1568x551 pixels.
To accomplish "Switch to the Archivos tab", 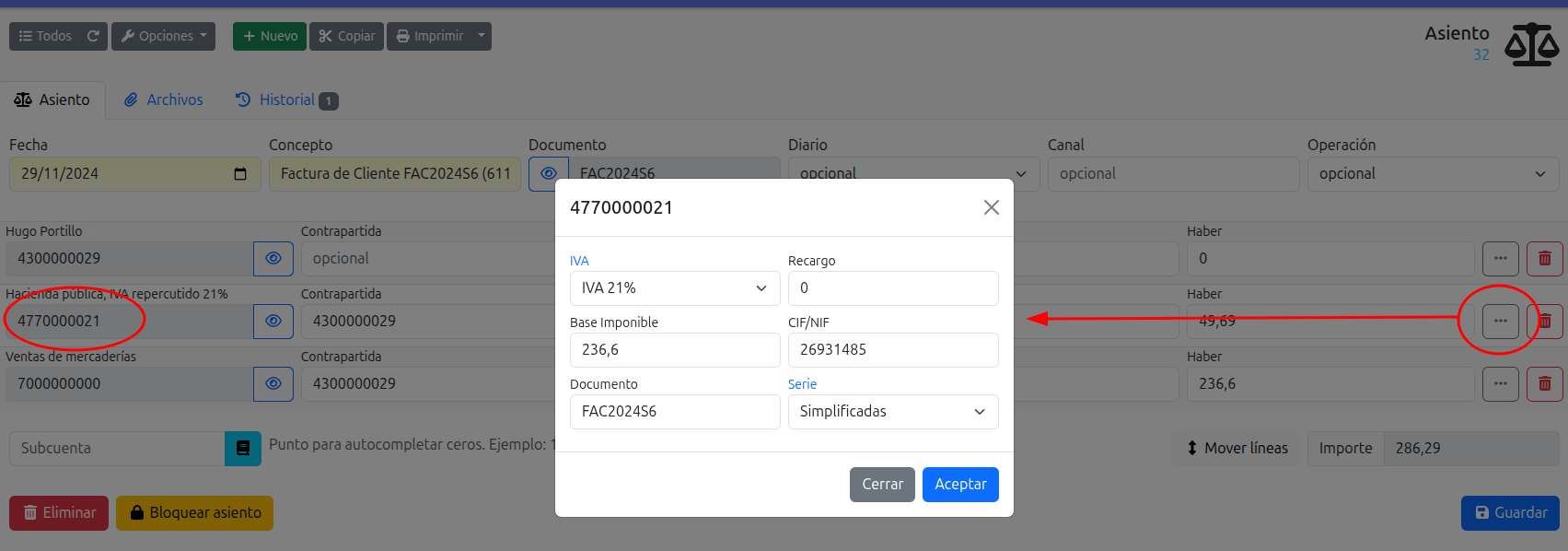I will (x=164, y=100).
